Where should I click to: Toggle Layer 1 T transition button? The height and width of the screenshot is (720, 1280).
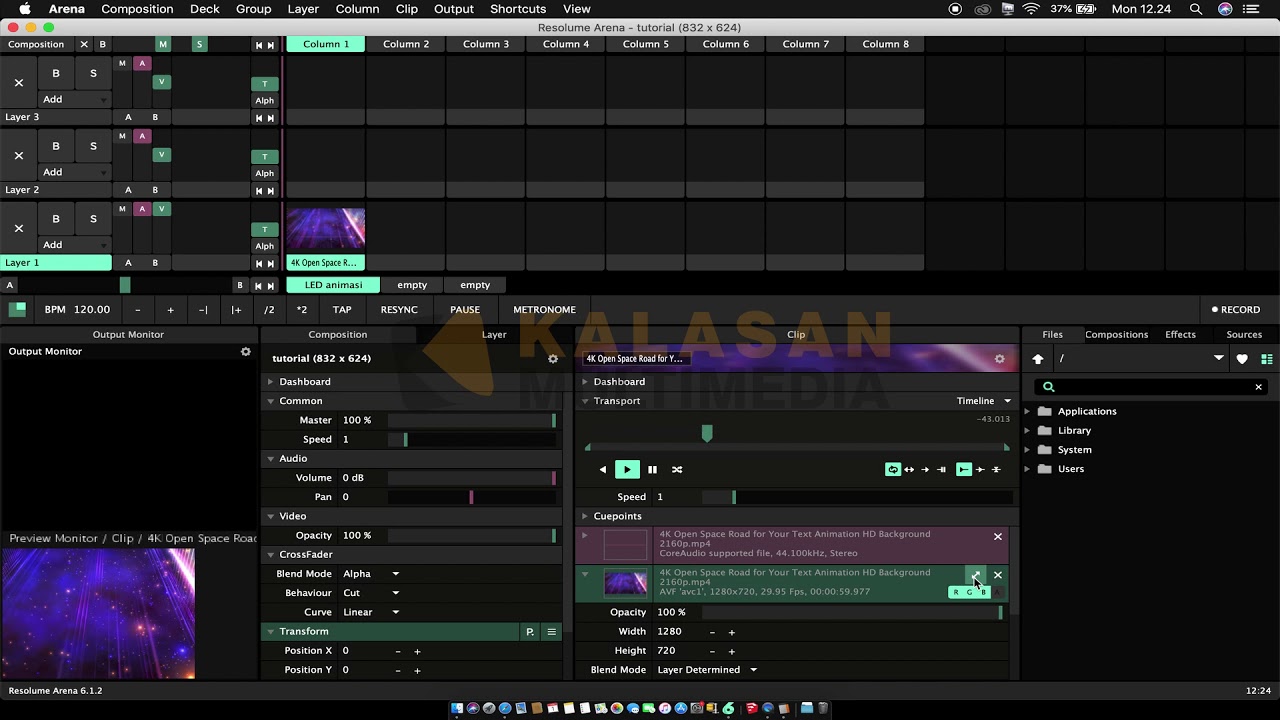(264, 229)
